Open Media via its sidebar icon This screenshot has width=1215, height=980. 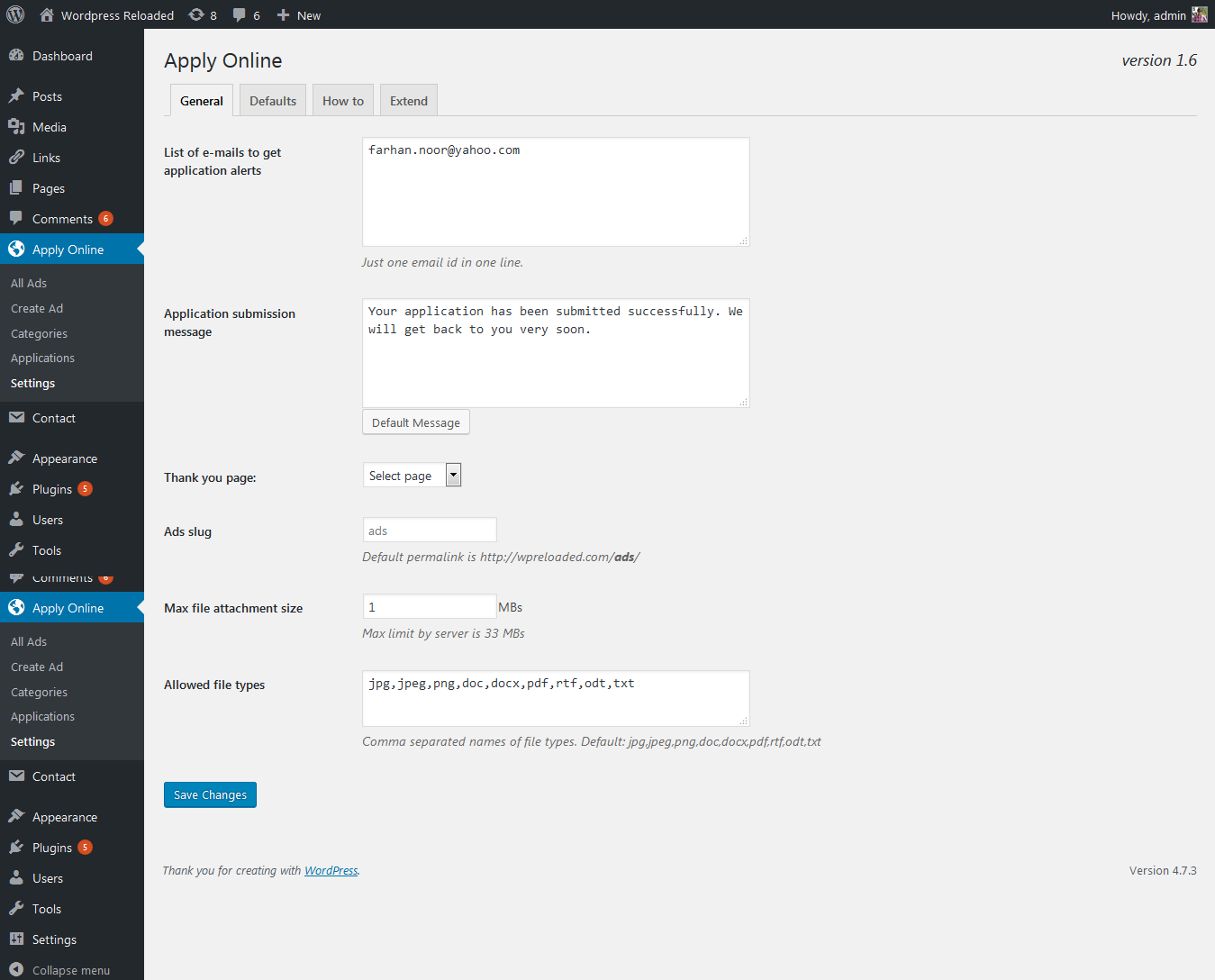tap(16, 127)
